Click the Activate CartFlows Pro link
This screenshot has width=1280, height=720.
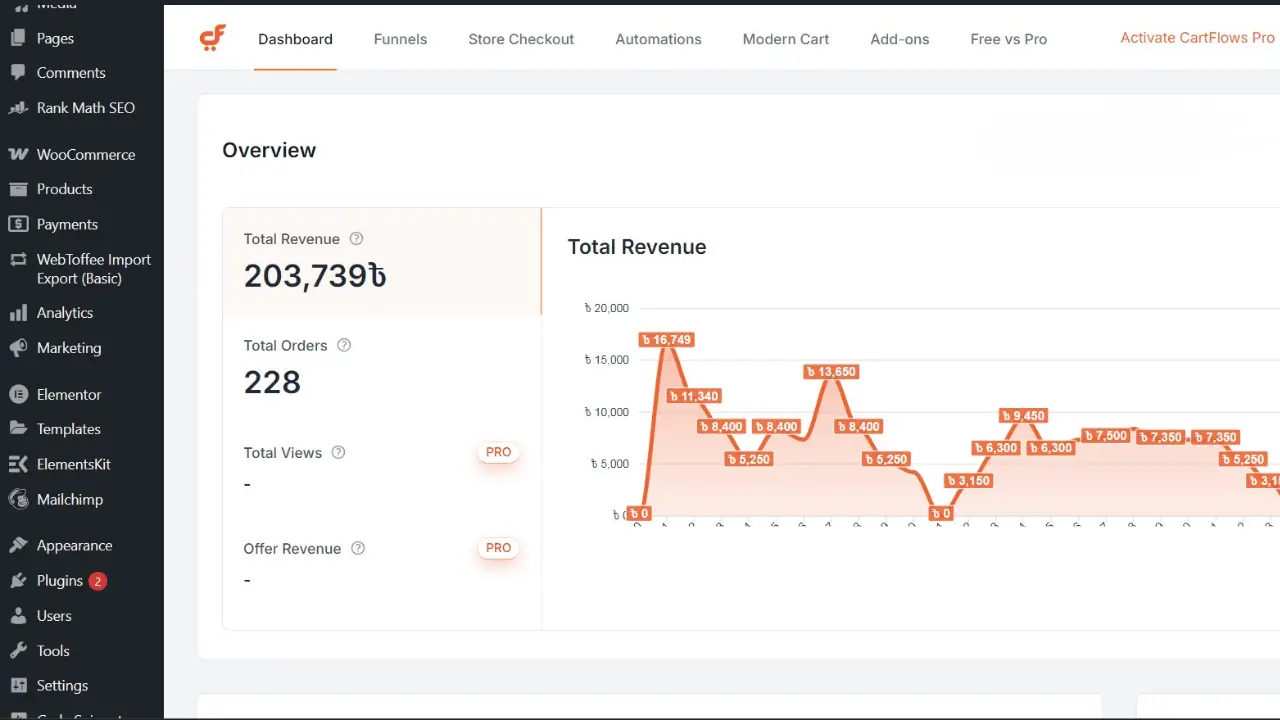1197,38
